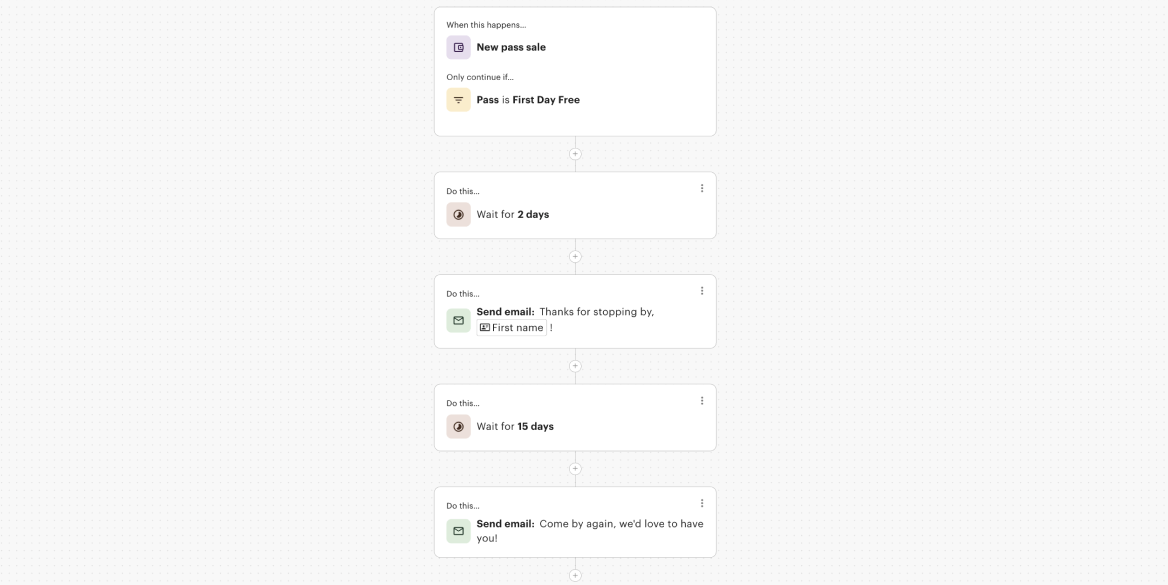Click the New pass sale trigger text
Screen dimensions: 1168x585
511,47
